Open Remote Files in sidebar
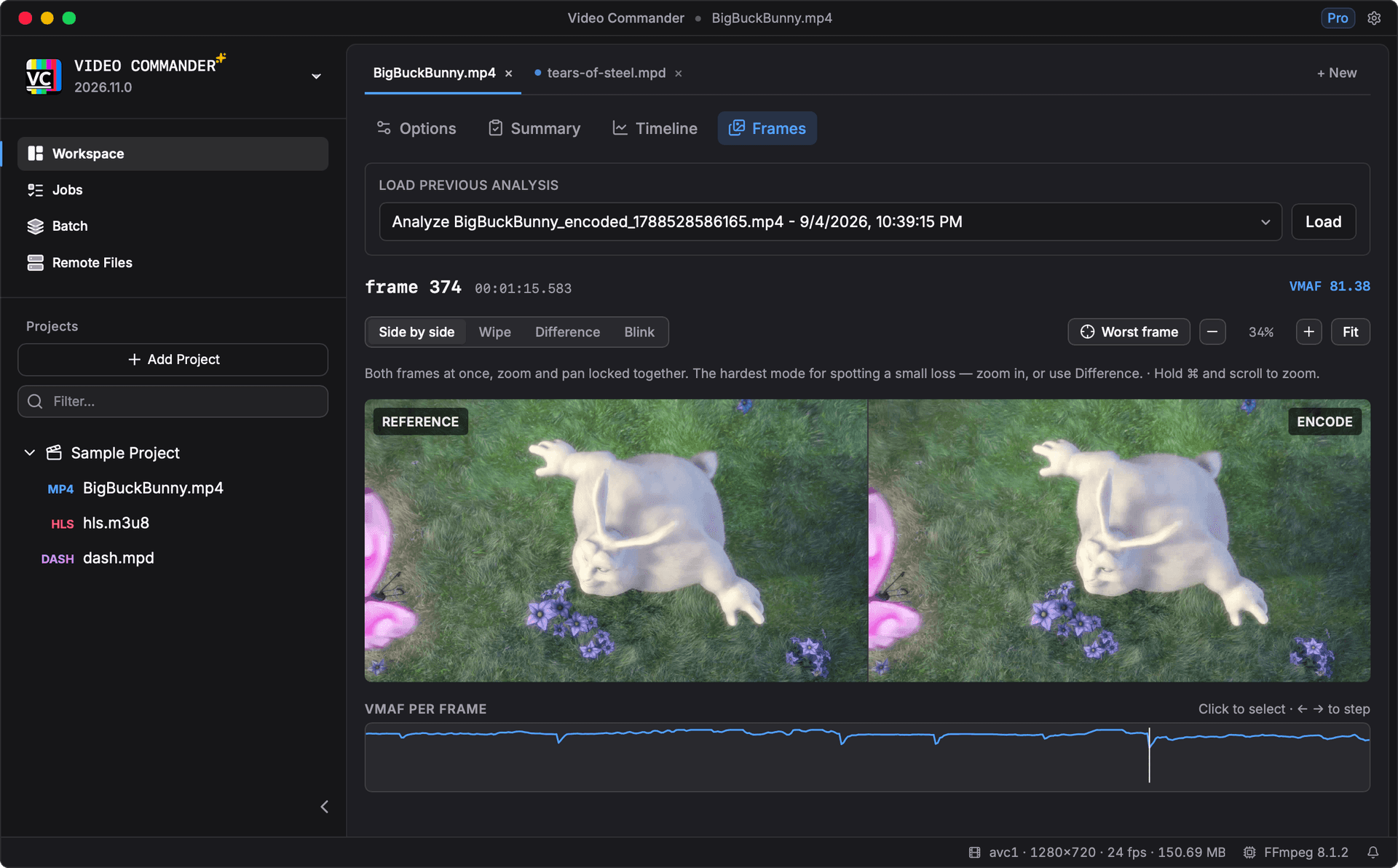The width and height of the screenshot is (1398, 868). [173, 263]
